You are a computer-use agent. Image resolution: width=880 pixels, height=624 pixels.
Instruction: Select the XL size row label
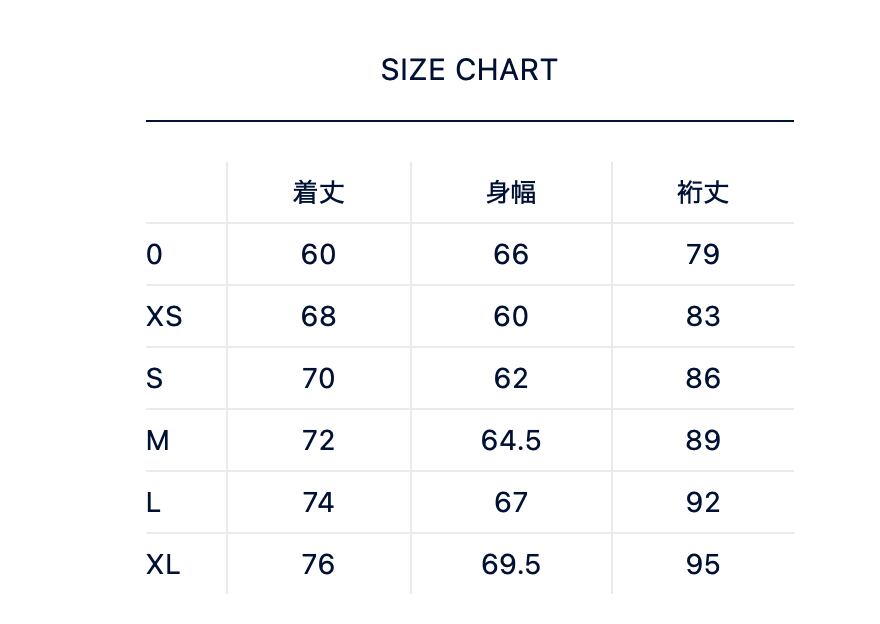pos(163,564)
